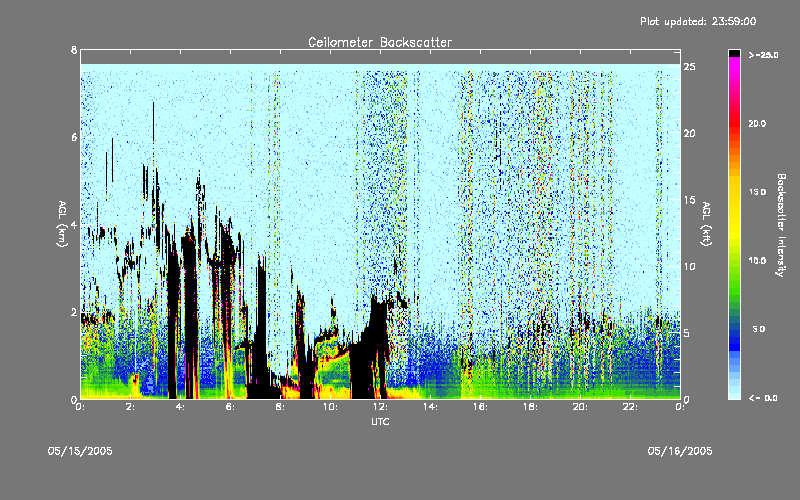Image resolution: width=800 pixels, height=500 pixels.
Task: Click the 5 kft tick label
Action: (687, 333)
